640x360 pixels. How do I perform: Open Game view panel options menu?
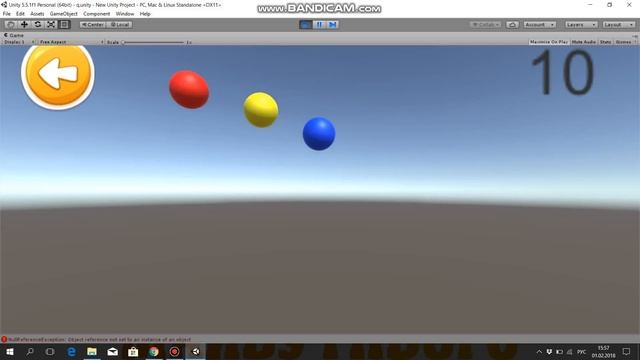635,36
